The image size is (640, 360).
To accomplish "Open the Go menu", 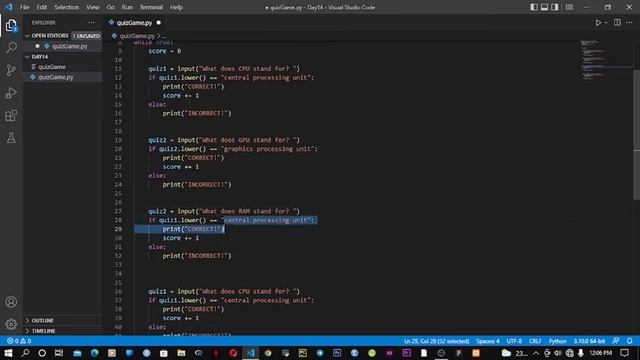I will click(110, 7).
